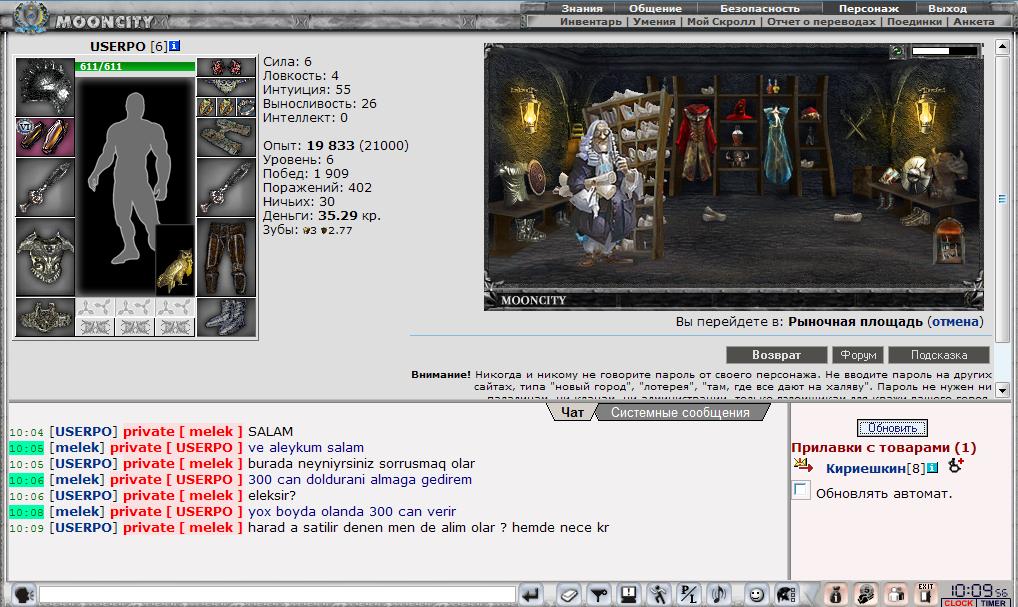Screen dimensions: 1018x607
Task: Click melek's name in the 10:08 message
Action: pos(77,512)
